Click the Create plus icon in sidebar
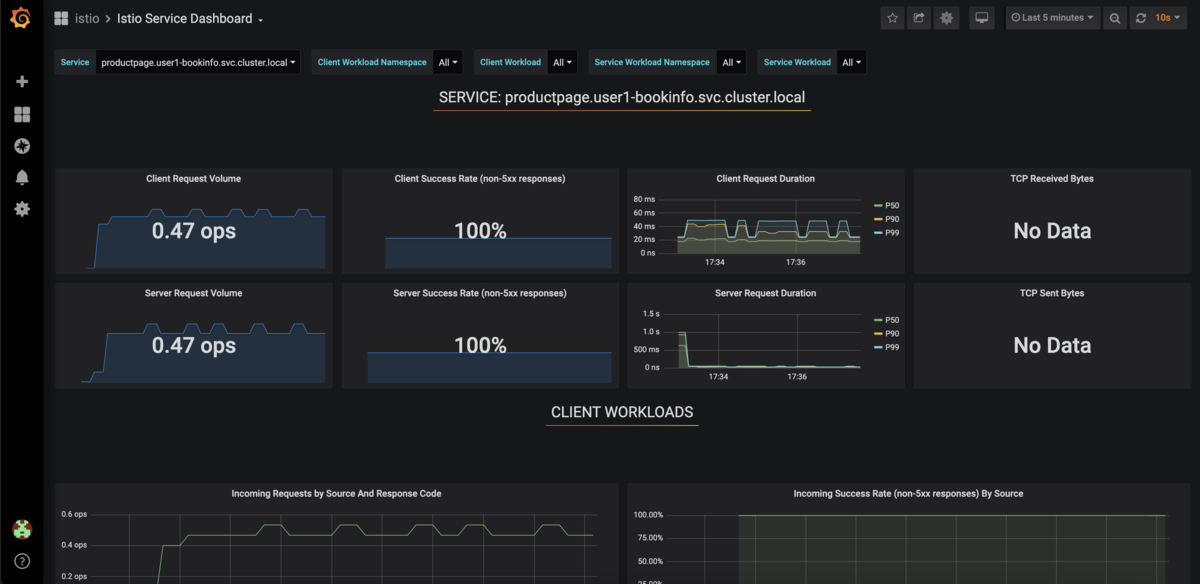 pyautogui.click(x=22, y=82)
